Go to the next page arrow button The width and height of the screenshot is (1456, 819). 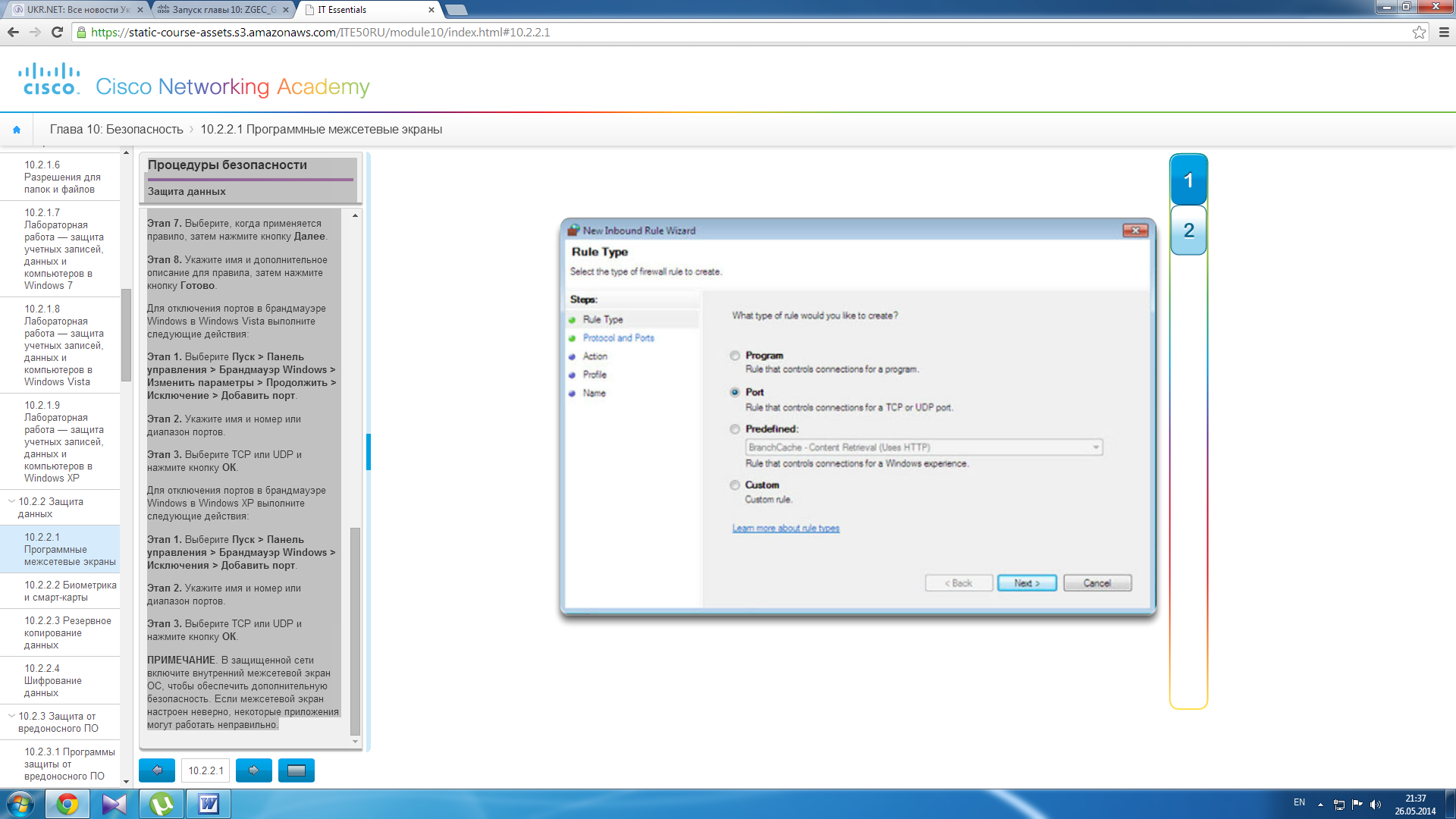point(254,770)
